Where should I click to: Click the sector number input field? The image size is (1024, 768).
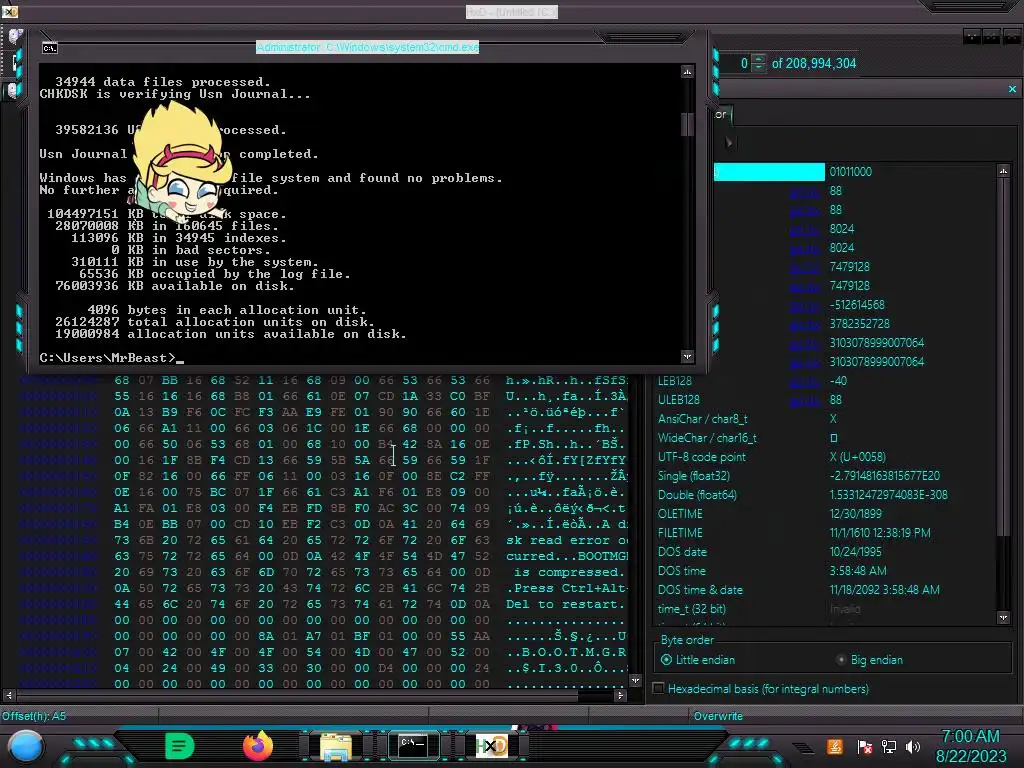coord(735,63)
